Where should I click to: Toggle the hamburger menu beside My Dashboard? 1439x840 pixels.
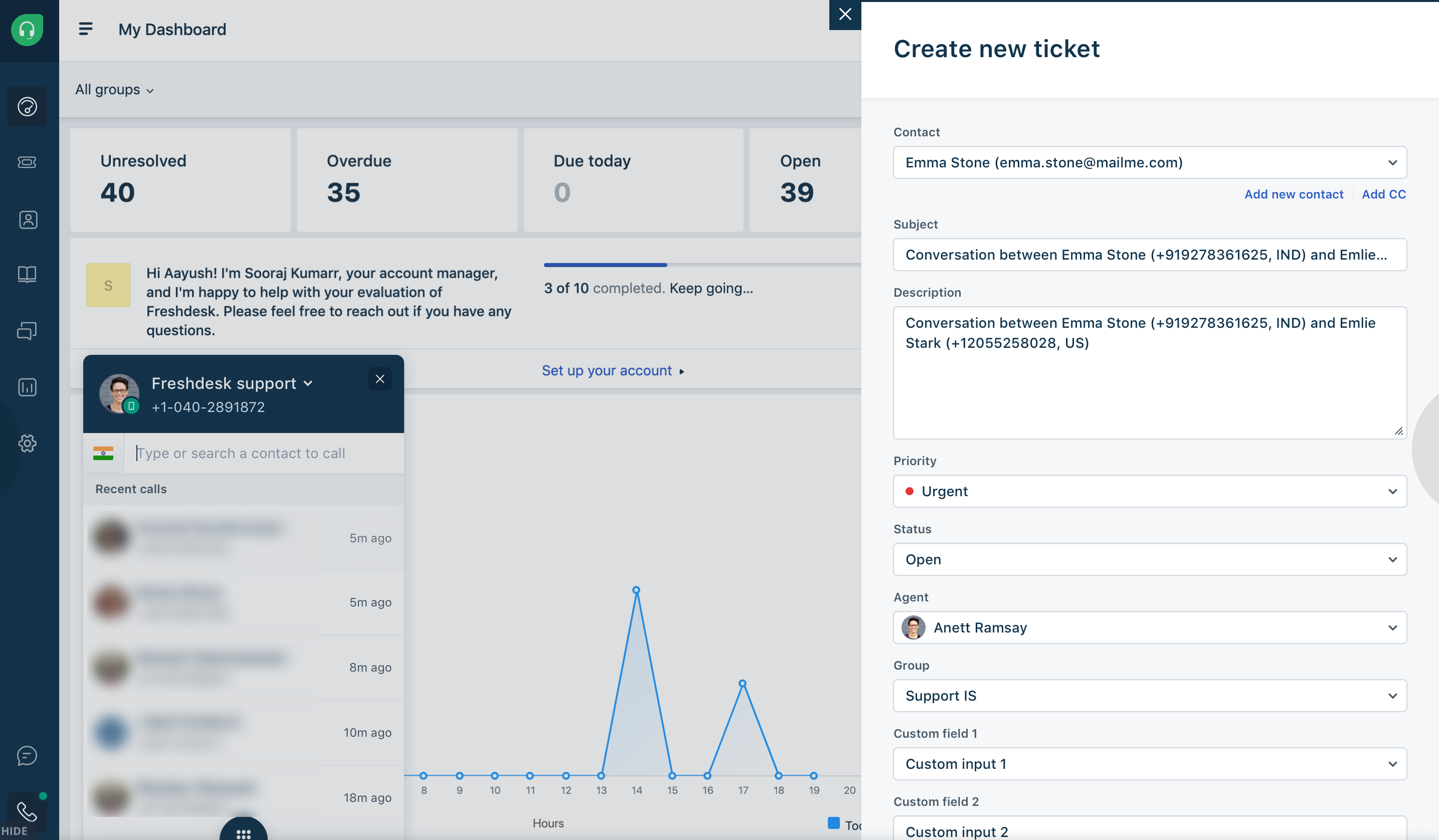click(86, 29)
